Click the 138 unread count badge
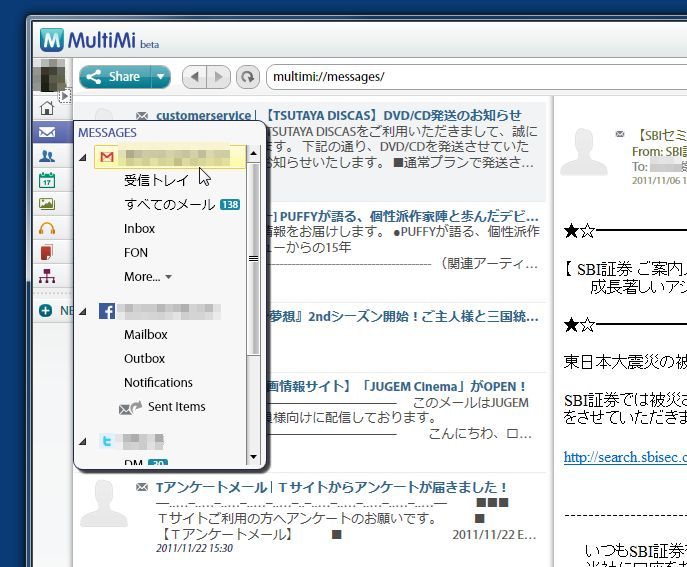 230,205
